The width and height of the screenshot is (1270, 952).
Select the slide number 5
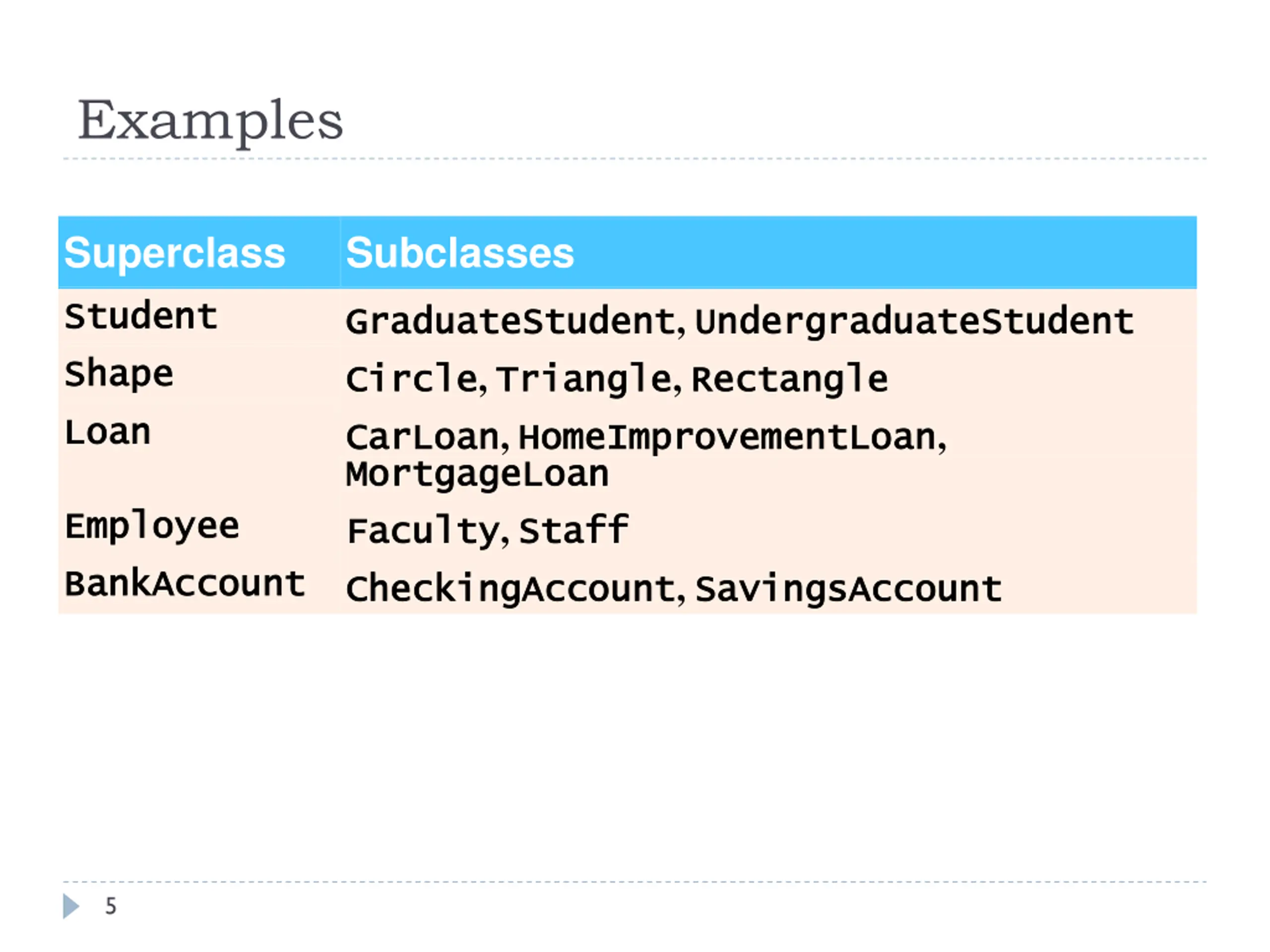pos(111,906)
